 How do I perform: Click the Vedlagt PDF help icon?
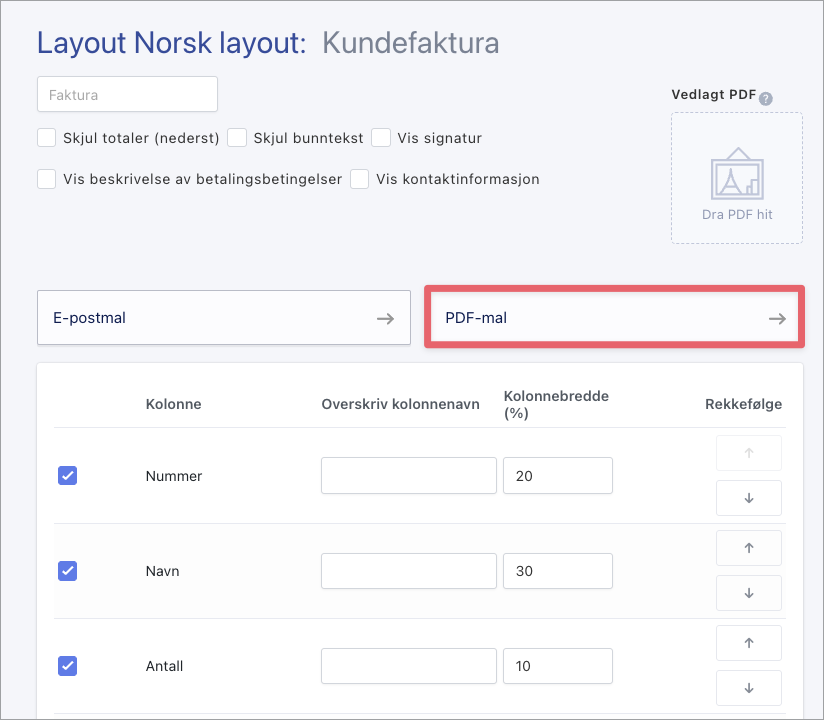(x=765, y=96)
